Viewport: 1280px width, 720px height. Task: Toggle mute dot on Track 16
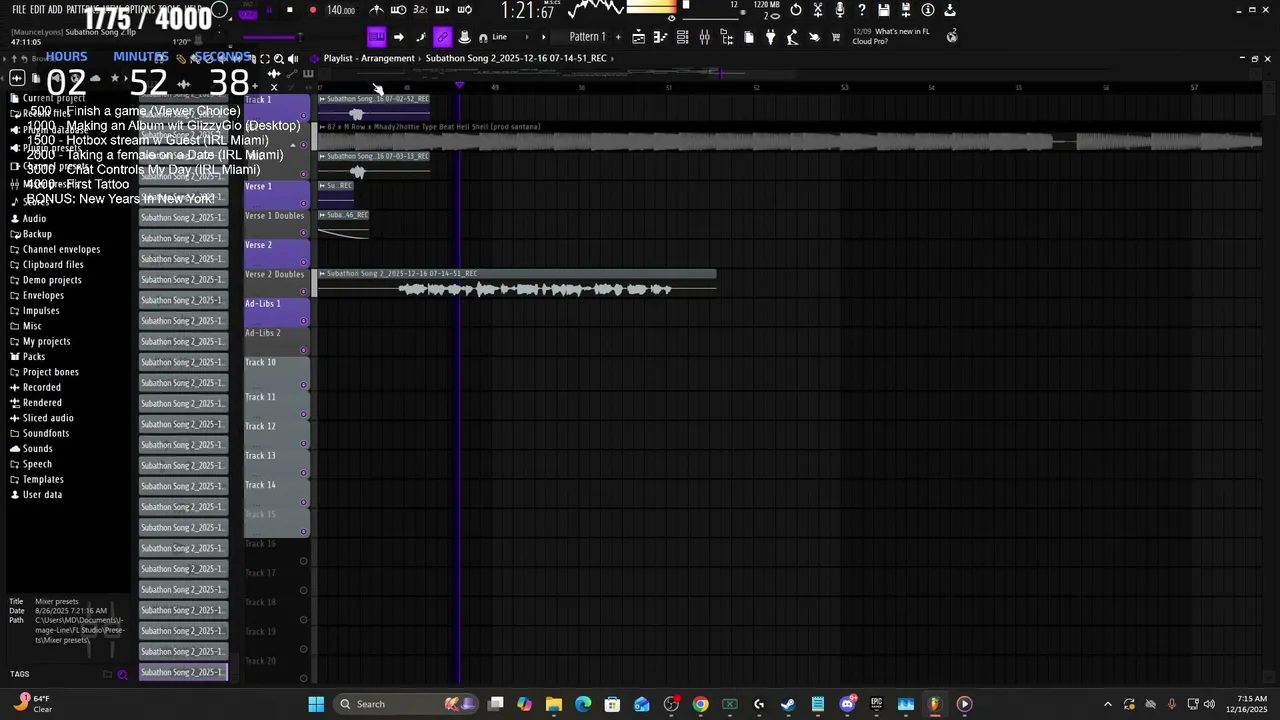click(x=304, y=561)
